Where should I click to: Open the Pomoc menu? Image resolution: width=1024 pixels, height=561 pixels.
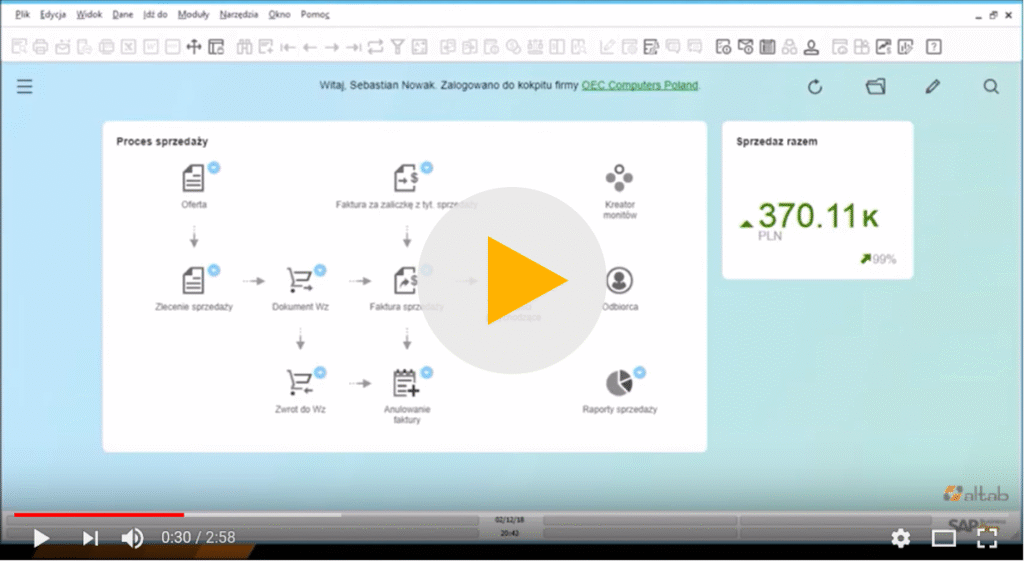click(x=315, y=14)
